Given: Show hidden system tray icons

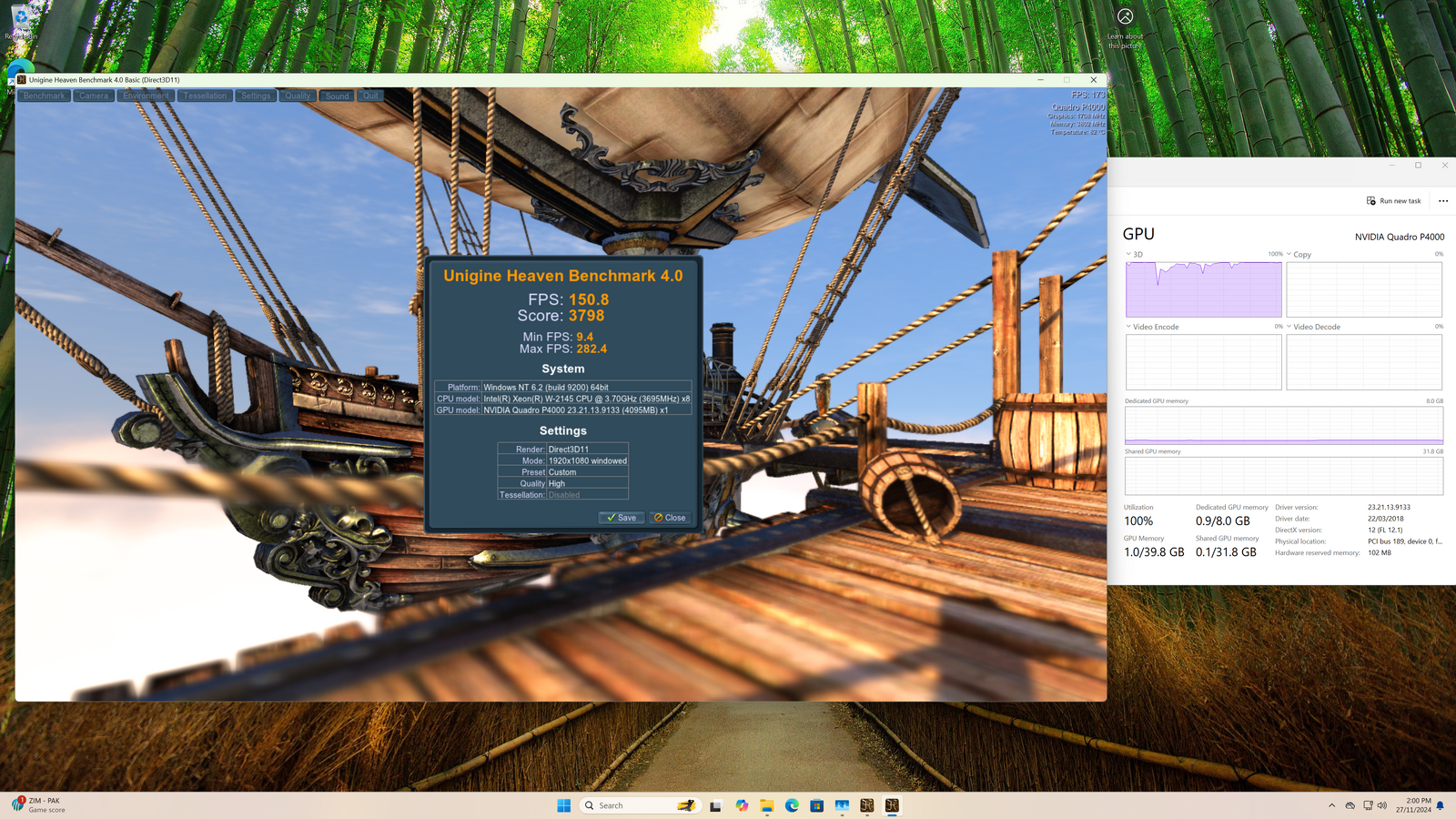Looking at the screenshot, I should (x=1332, y=805).
